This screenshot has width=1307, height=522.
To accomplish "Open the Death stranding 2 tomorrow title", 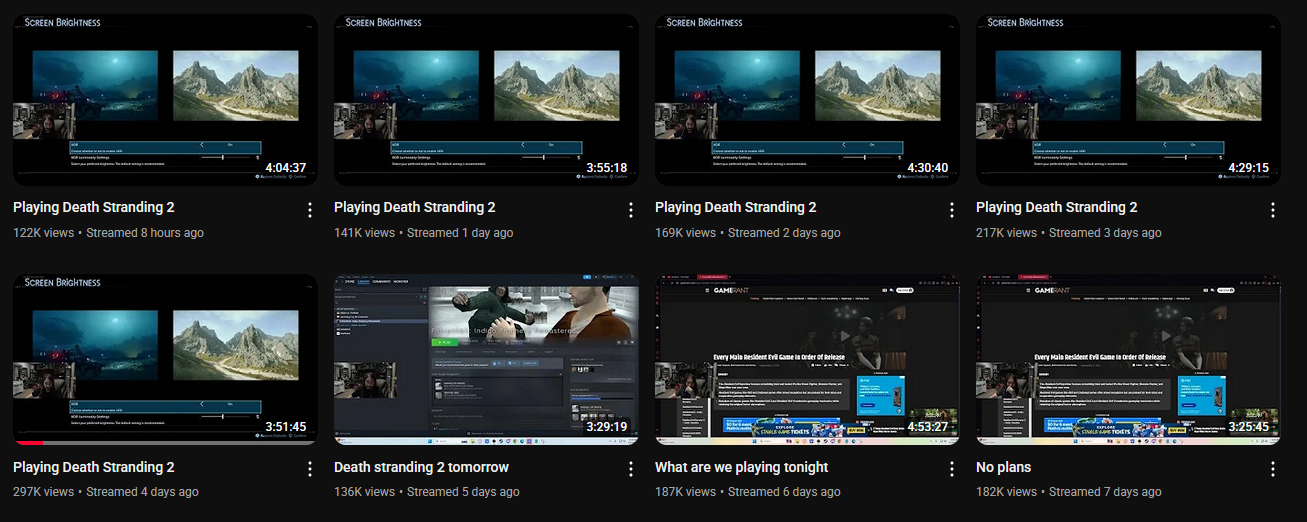I will click(421, 467).
